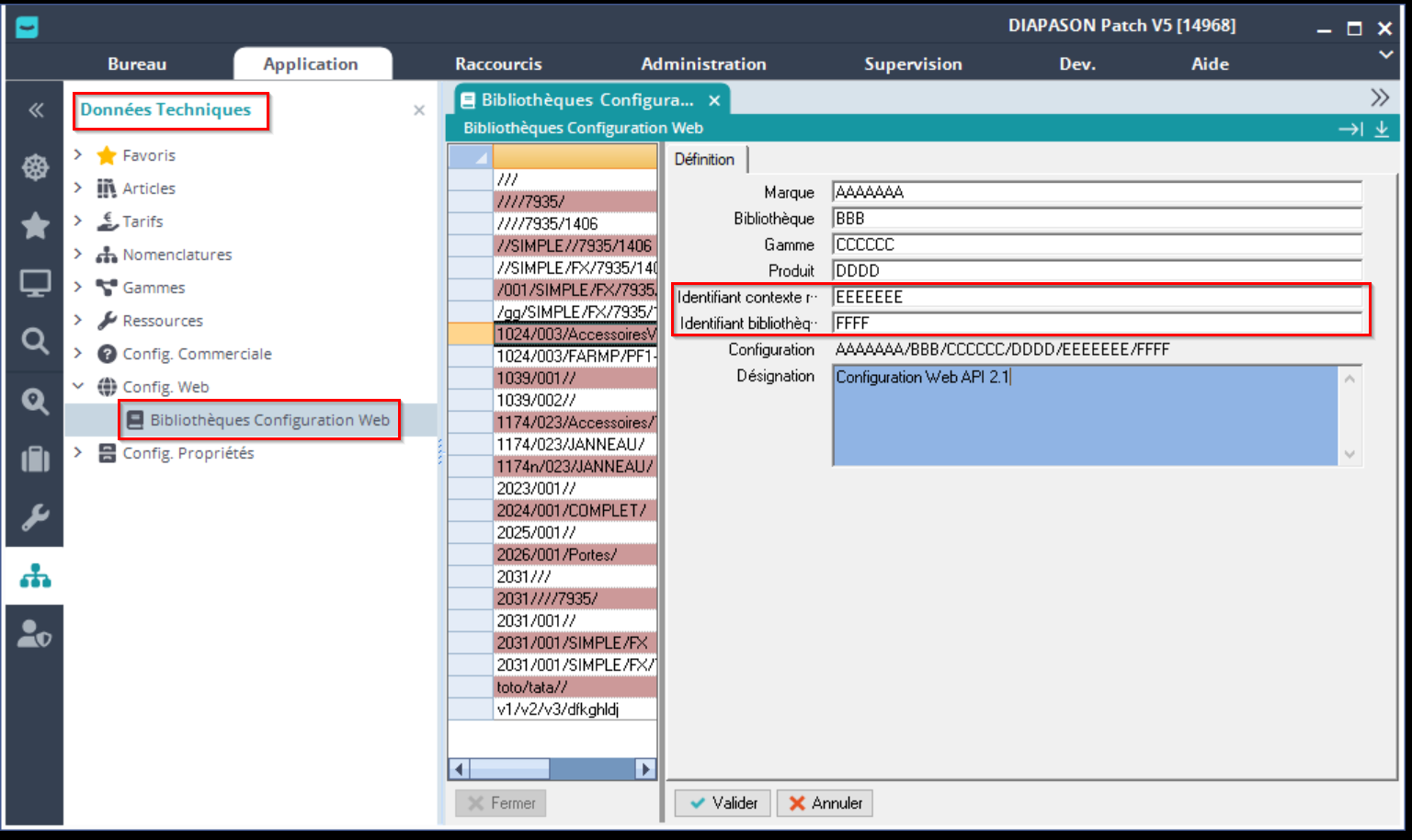This screenshot has width=1412, height=840.
Task: Select the wrench tools sidebar icon
Action: click(x=35, y=517)
